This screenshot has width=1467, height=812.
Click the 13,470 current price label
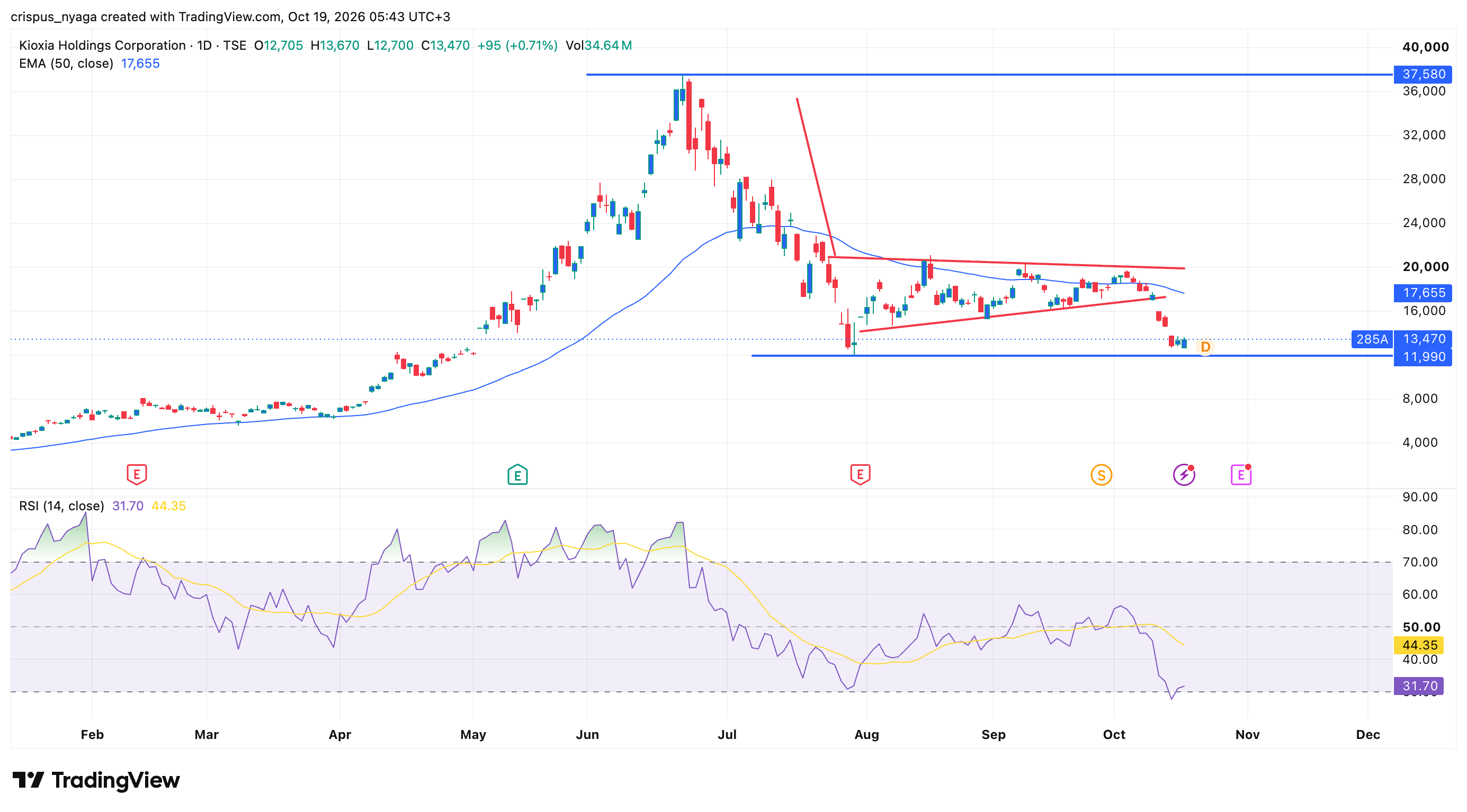(x=1423, y=339)
